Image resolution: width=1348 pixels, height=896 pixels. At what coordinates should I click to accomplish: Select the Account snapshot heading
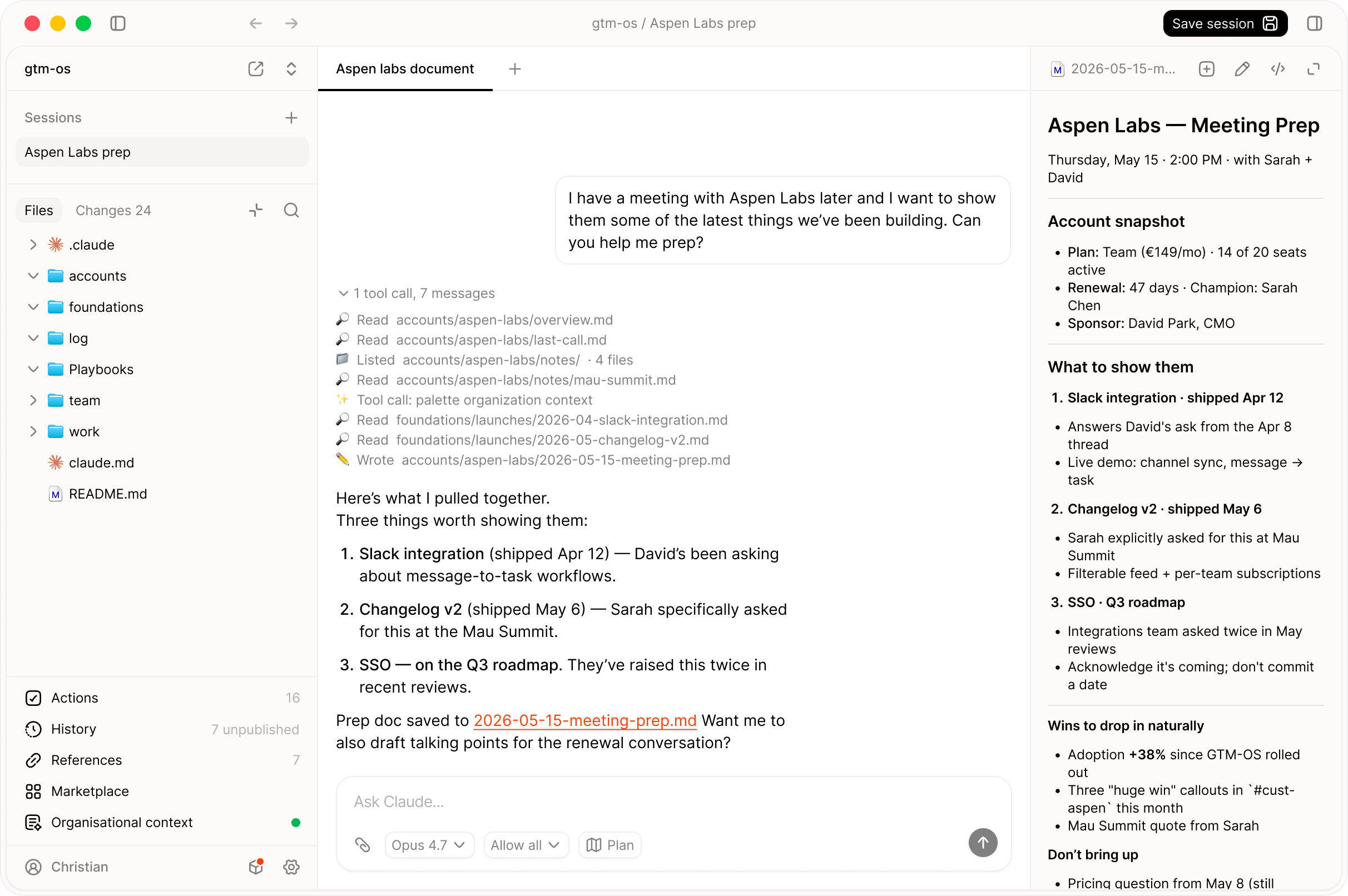pos(1116,221)
